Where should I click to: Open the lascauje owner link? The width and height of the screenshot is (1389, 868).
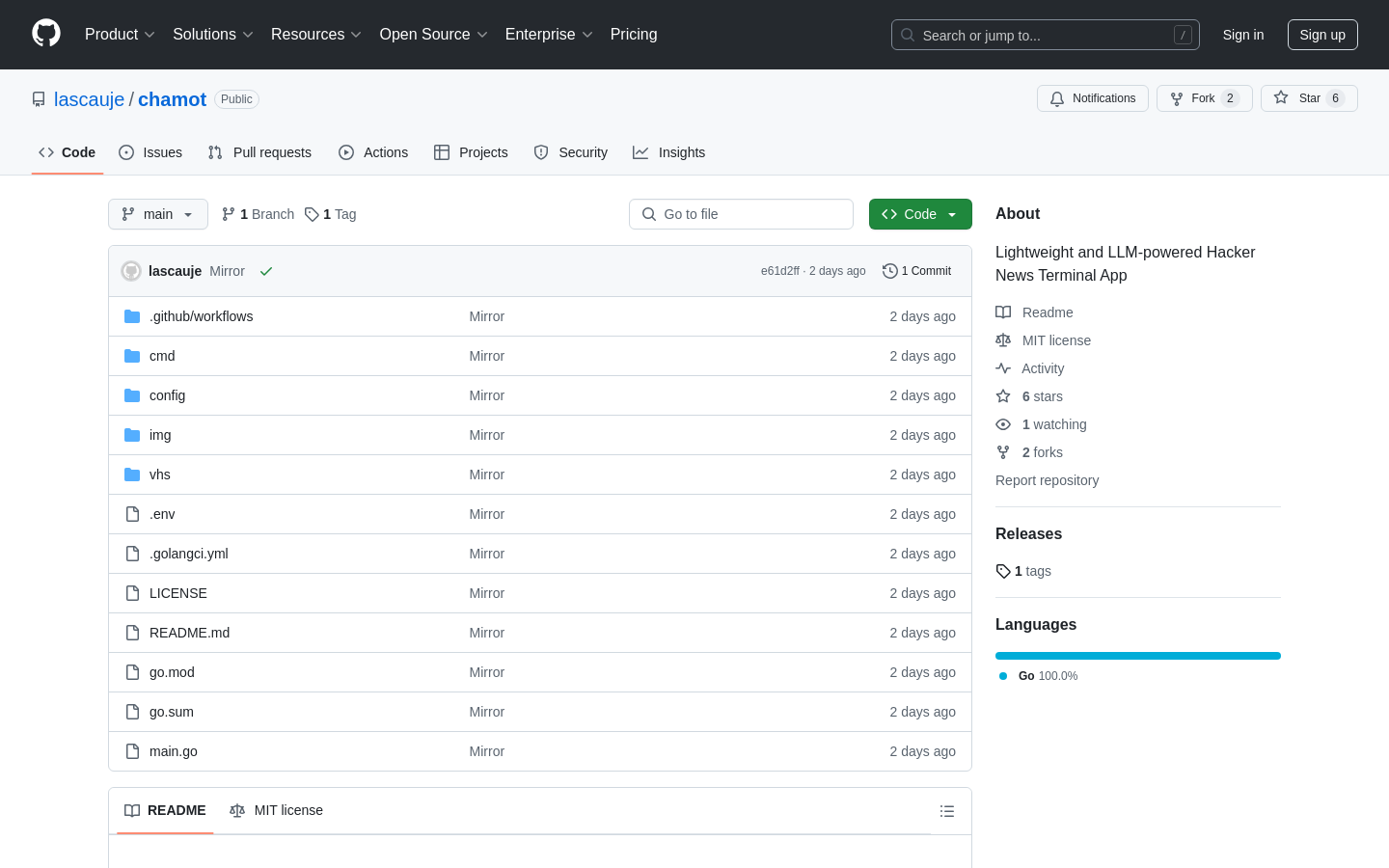click(90, 99)
